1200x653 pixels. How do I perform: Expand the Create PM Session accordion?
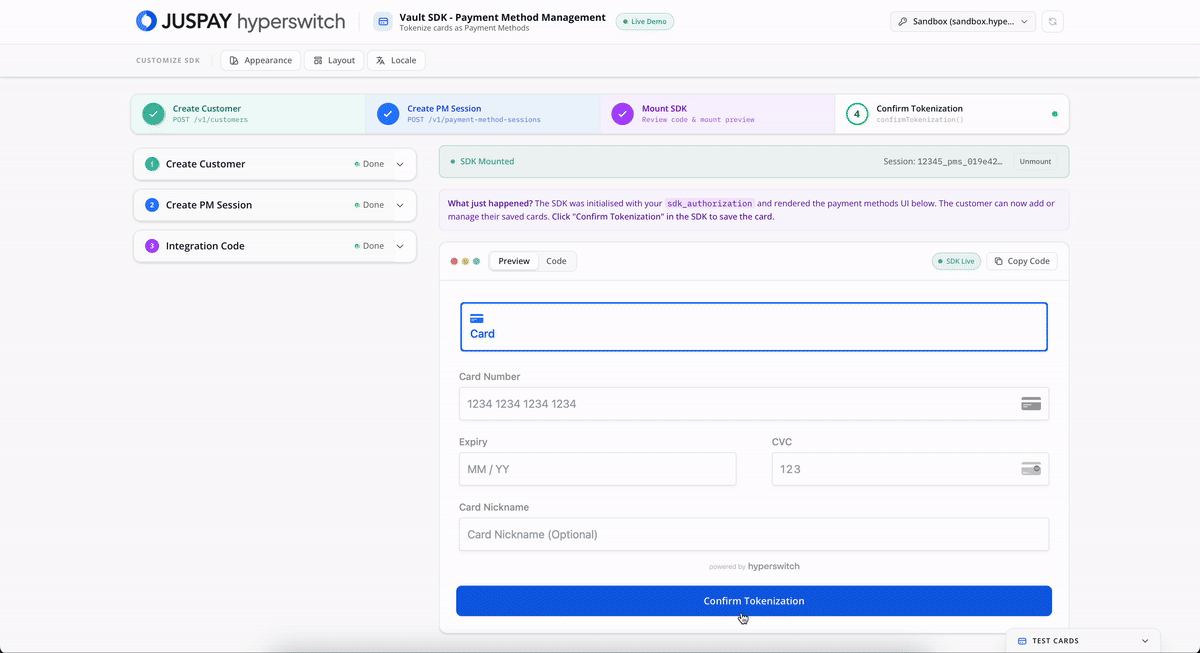coord(275,205)
